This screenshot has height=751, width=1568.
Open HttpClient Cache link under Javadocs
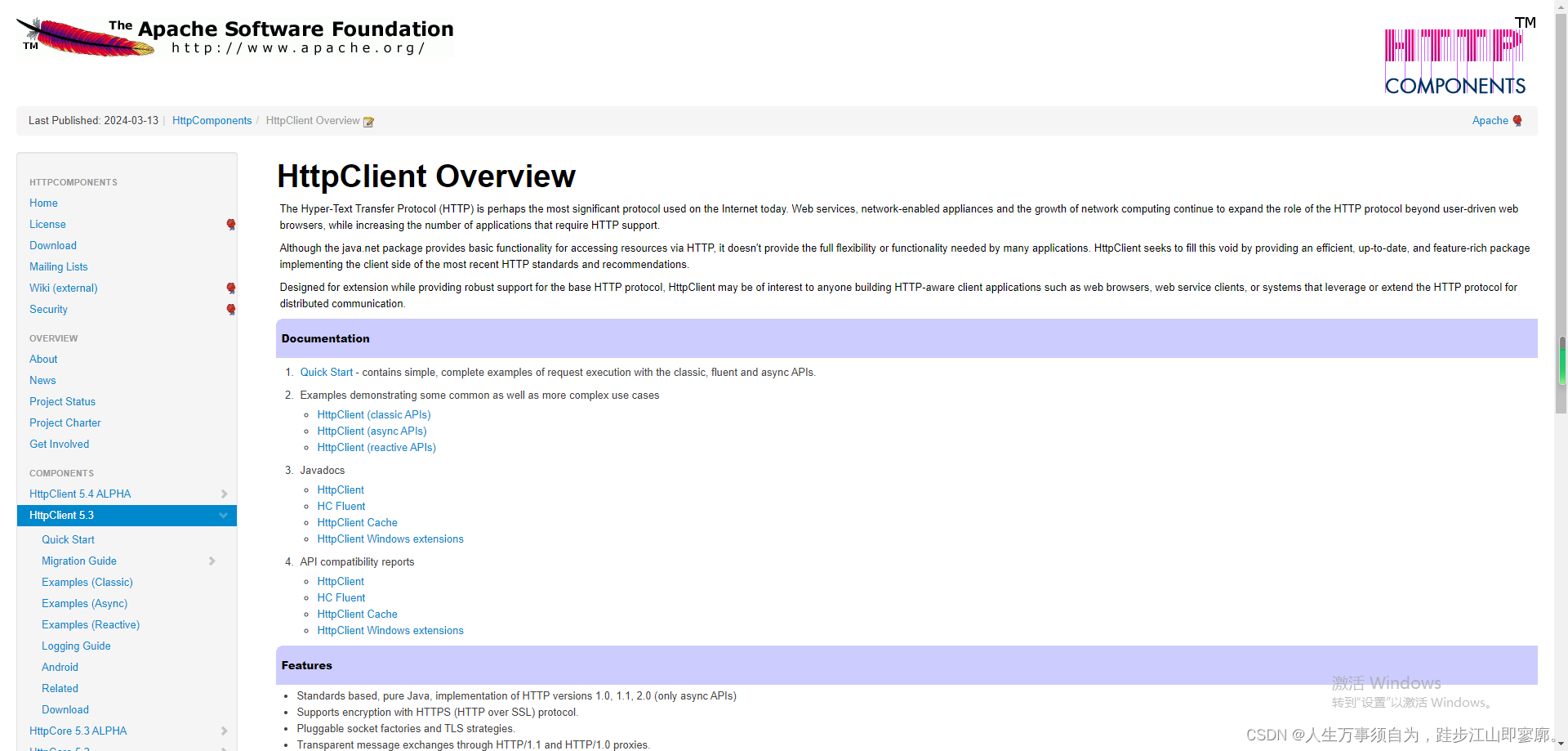(x=357, y=523)
